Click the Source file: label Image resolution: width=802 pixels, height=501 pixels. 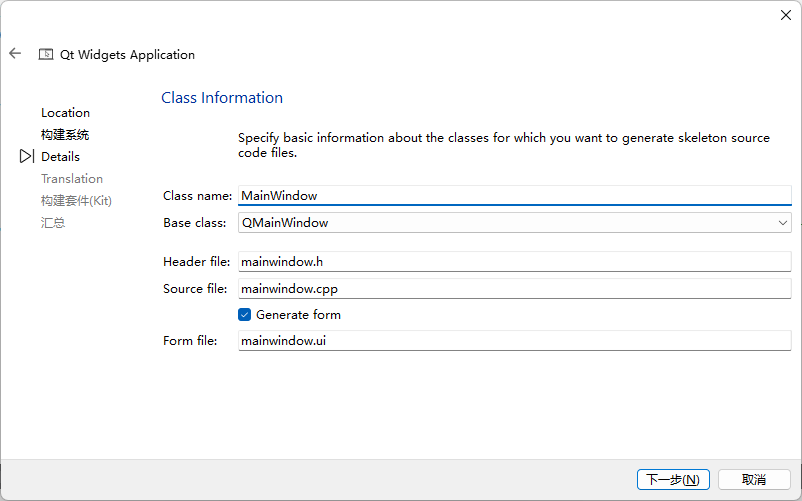point(195,289)
